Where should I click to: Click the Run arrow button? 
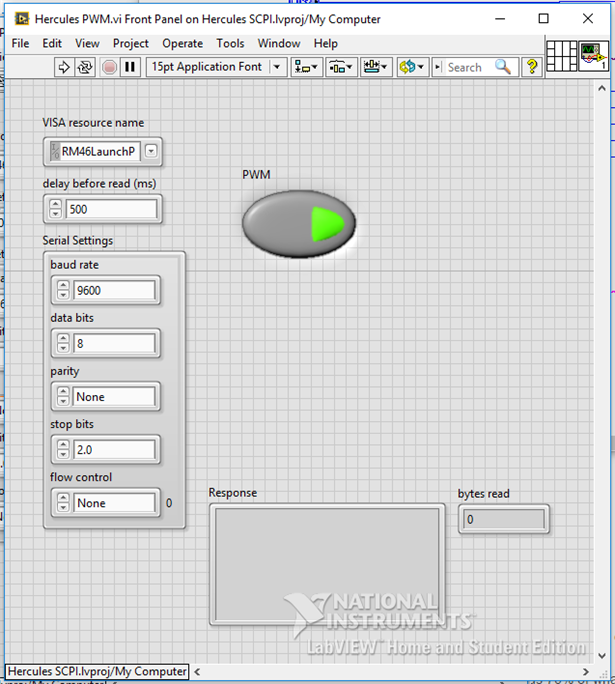64,67
